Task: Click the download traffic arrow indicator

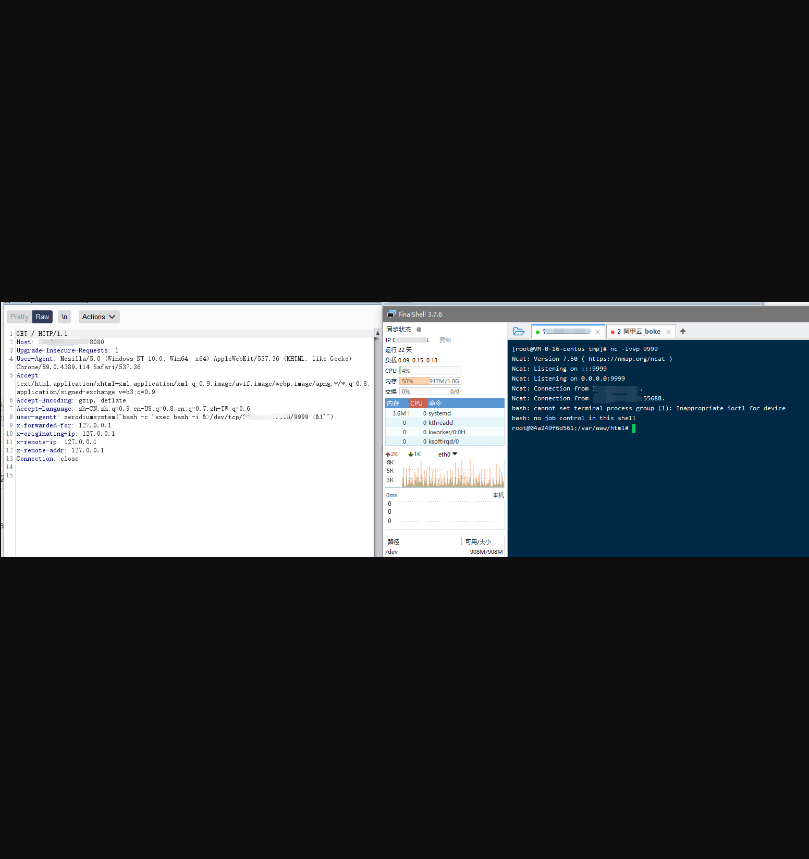Action: click(411, 454)
